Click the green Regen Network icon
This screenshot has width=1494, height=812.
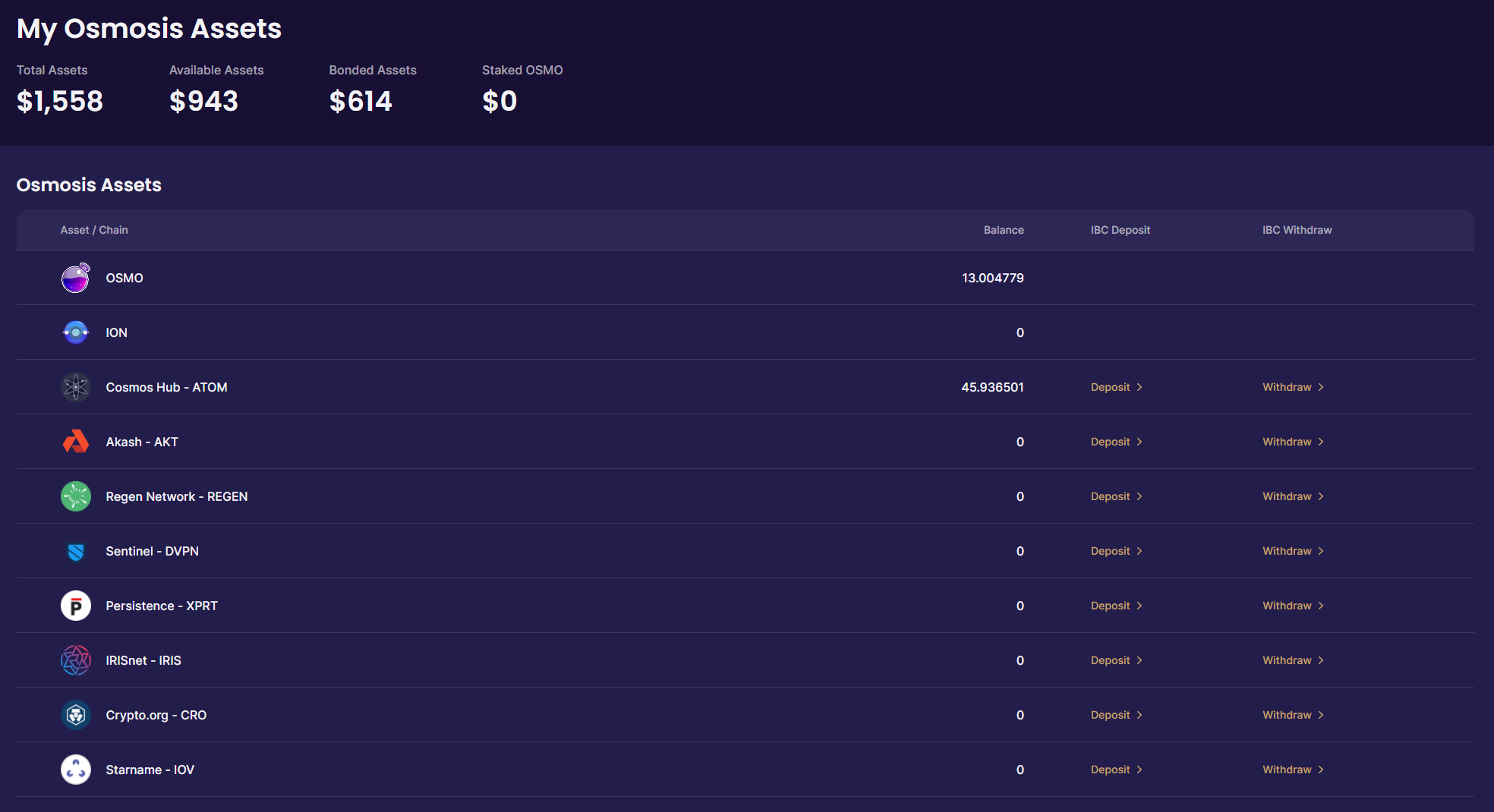pyautogui.click(x=76, y=496)
